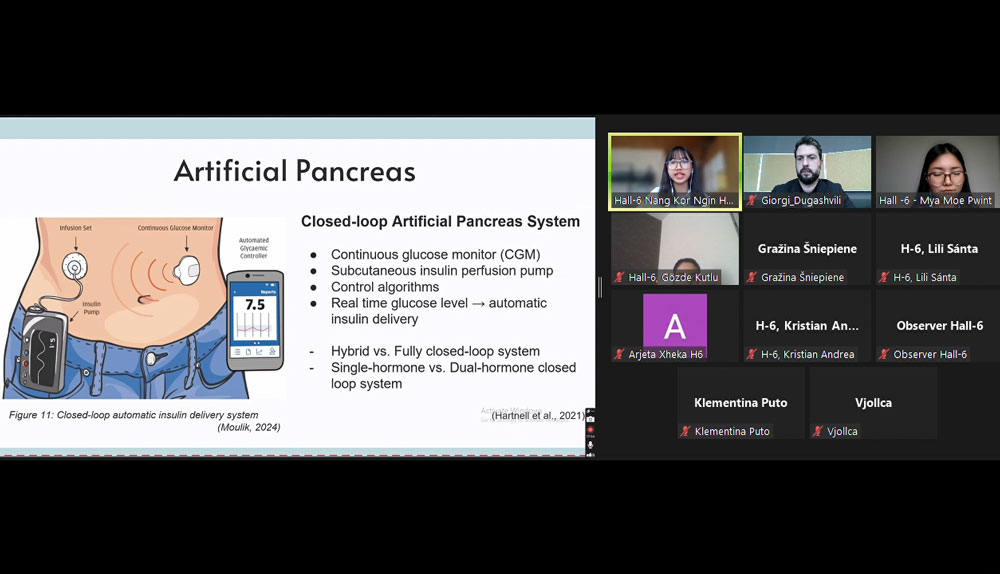This screenshot has height=574, width=1000.
Task: Click the divider handle between slide and gallery
Action: click(601, 287)
